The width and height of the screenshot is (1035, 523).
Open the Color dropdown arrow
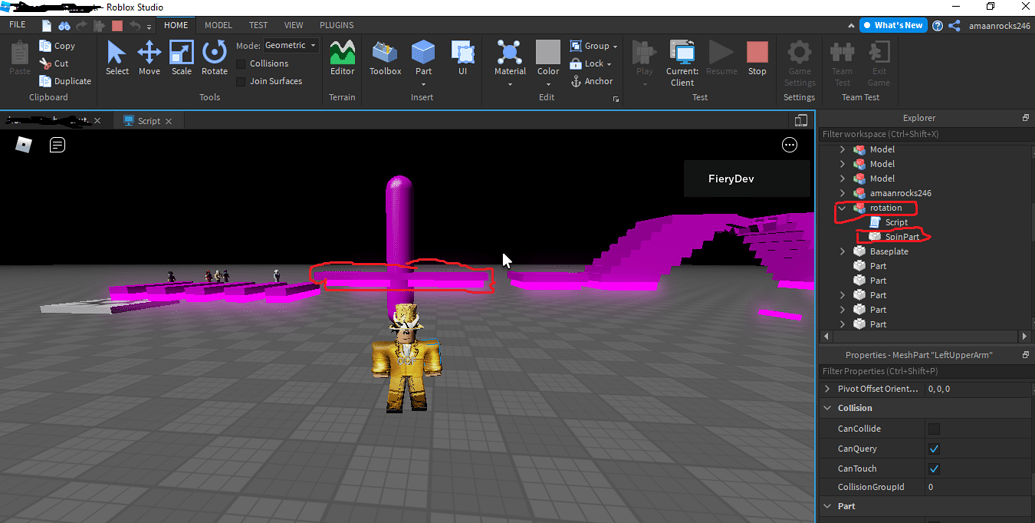click(x=548, y=84)
